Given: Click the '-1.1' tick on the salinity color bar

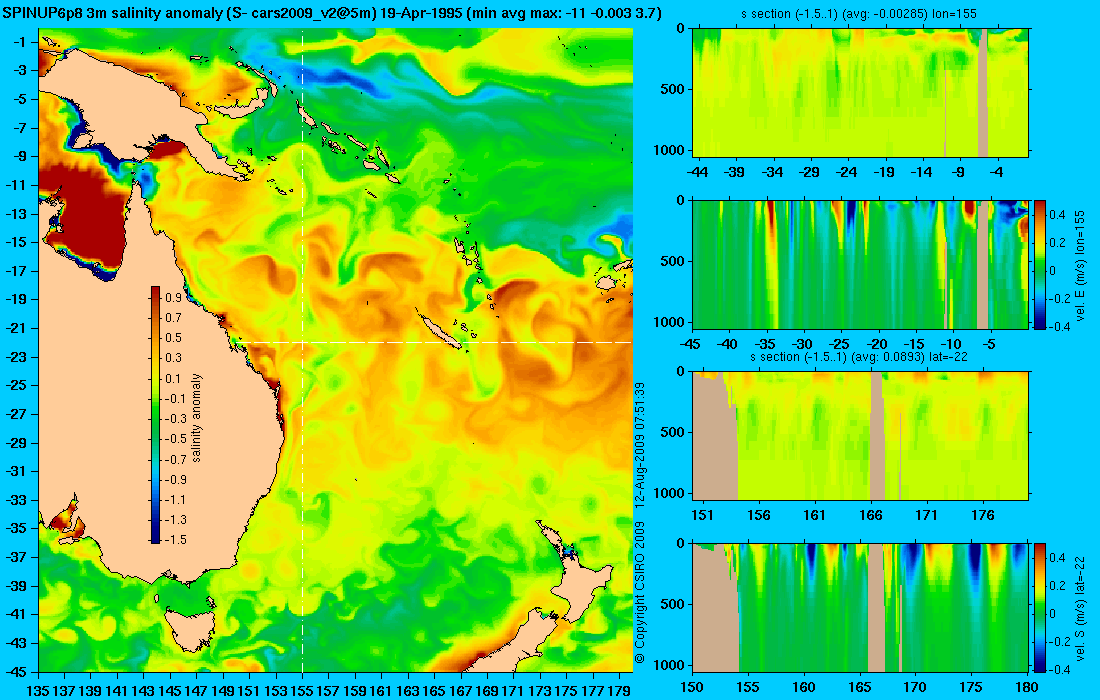Looking at the screenshot, I should point(175,499).
